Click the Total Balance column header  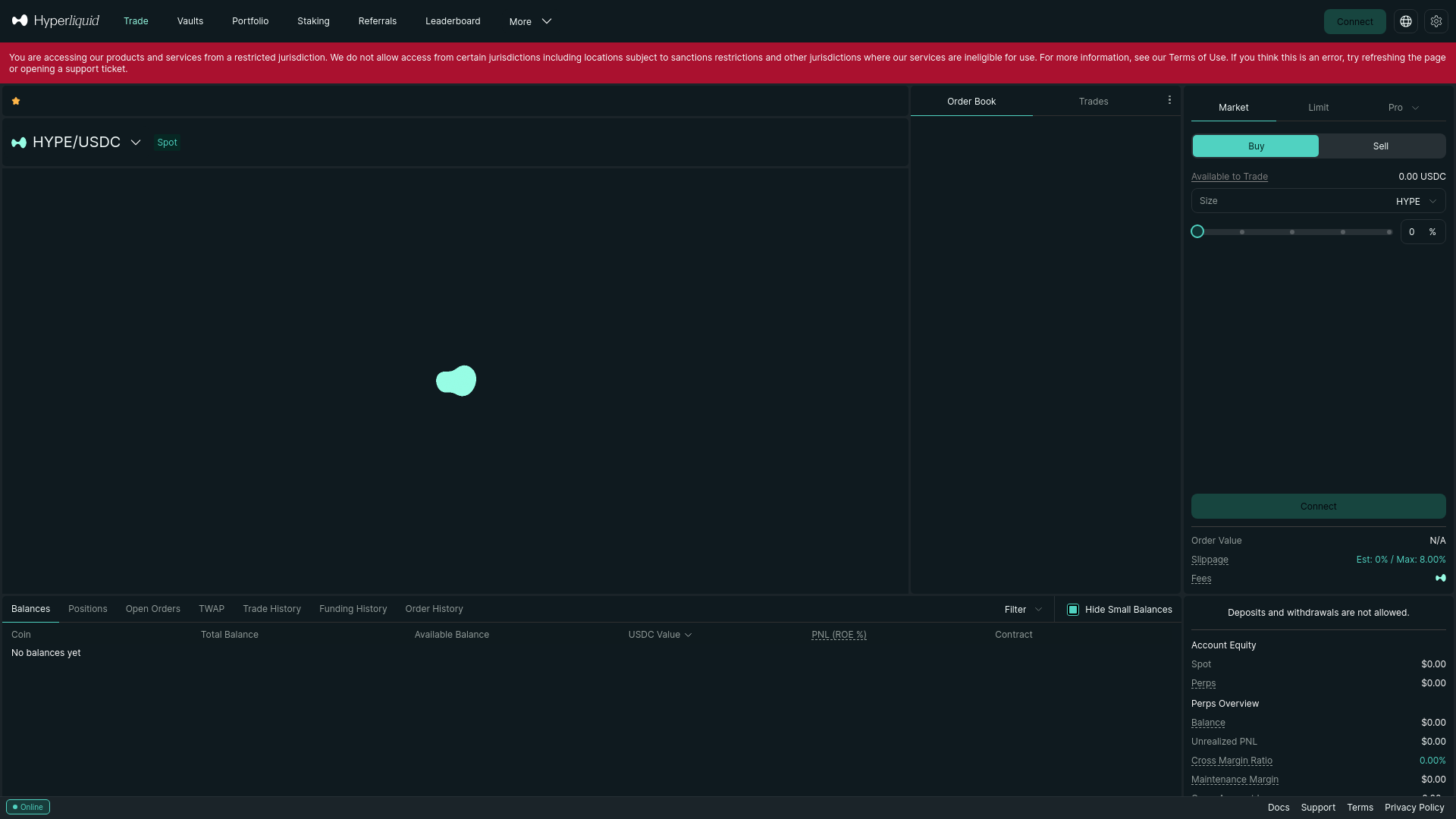pos(230,635)
